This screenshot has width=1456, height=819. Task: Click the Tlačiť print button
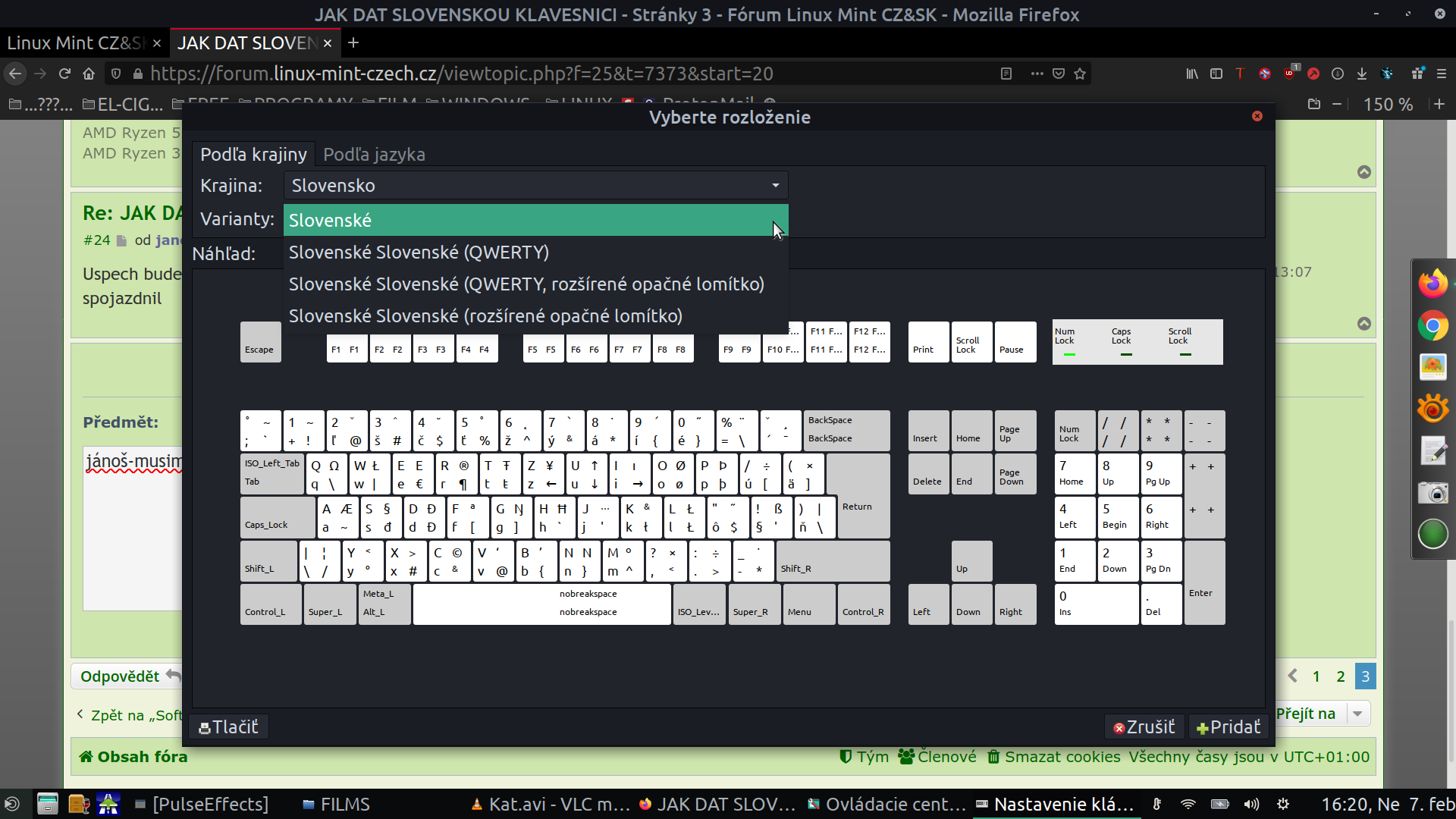tap(228, 726)
